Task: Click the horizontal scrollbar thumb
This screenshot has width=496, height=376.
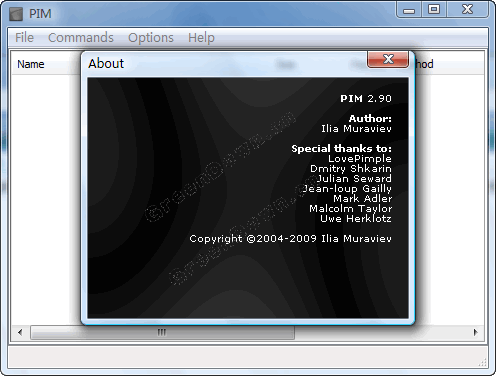Action: pyautogui.click(x=162, y=332)
